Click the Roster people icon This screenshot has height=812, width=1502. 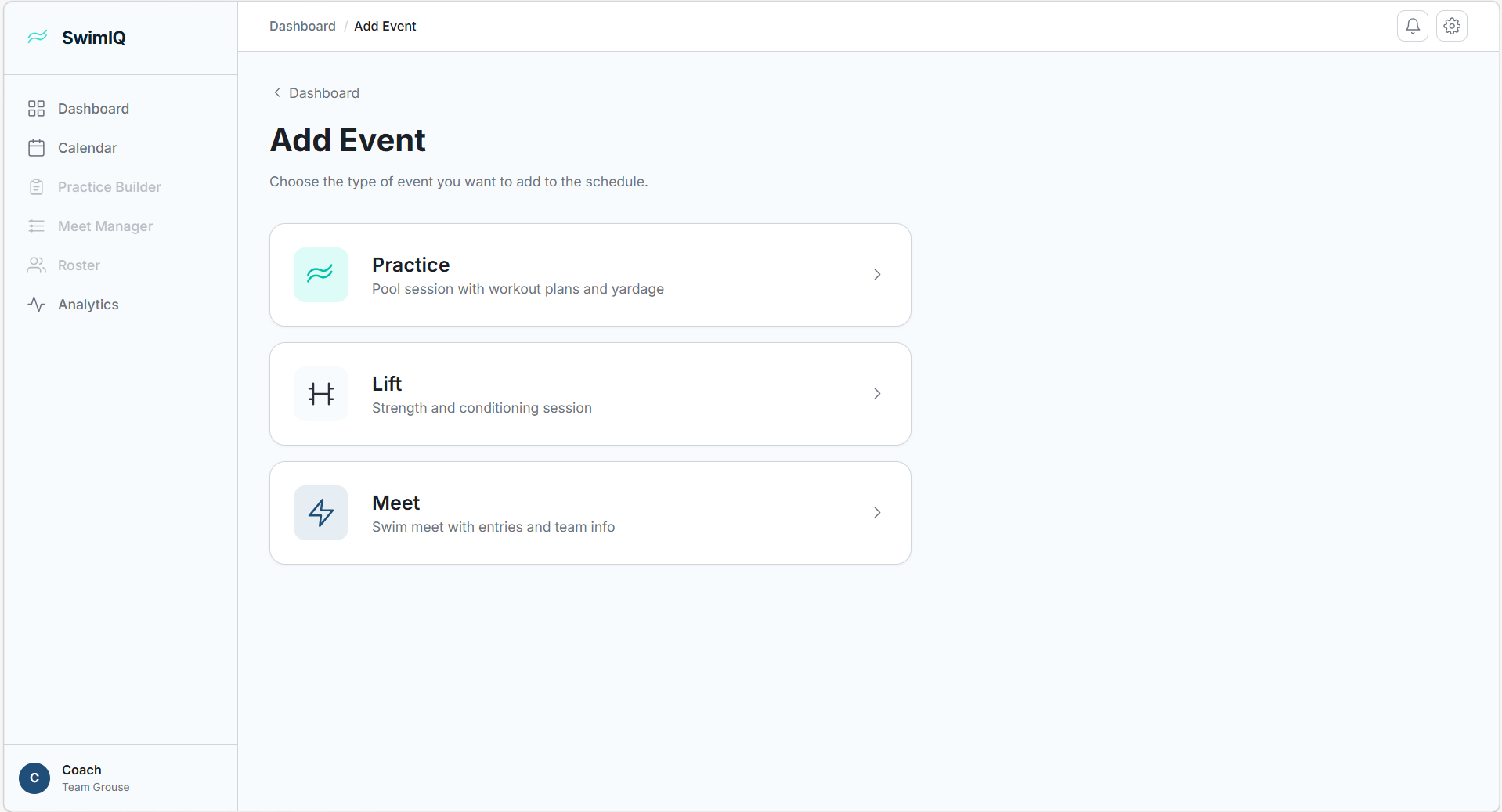click(36, 265)
